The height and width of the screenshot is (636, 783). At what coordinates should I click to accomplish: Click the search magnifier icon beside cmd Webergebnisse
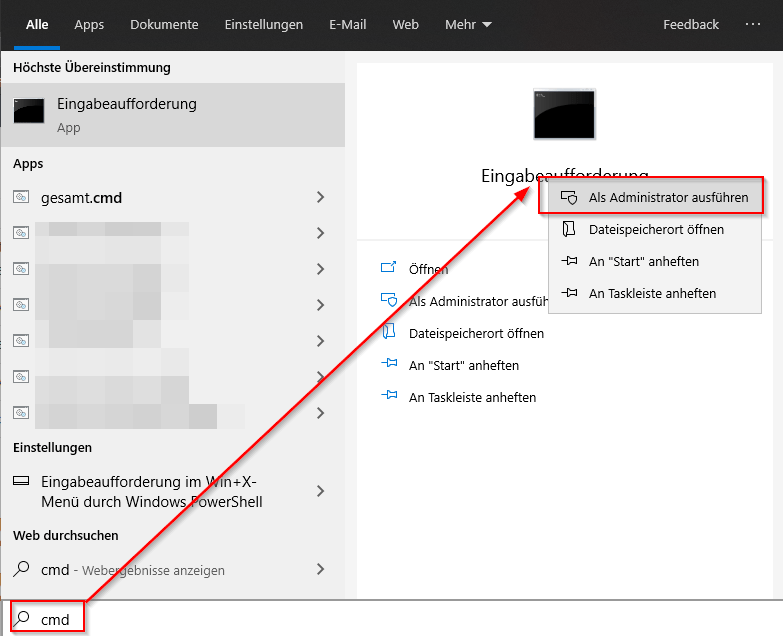pyautogui.click(x=22, y=569)
